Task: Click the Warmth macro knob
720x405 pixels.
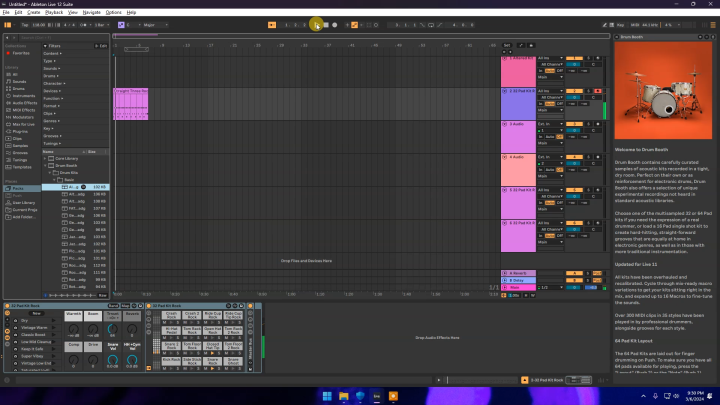Action: tap(74, 328)
